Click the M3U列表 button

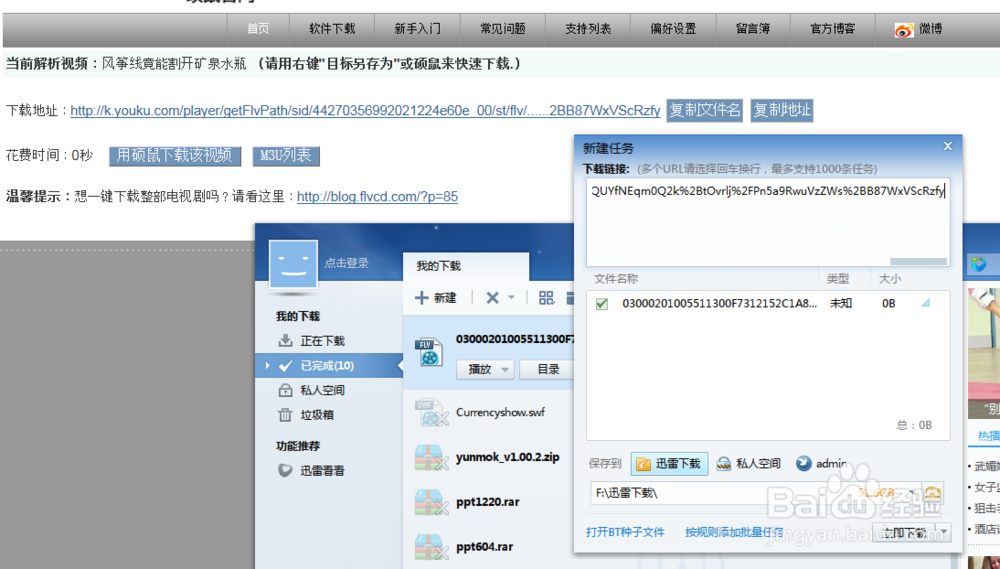click(286, 156)
